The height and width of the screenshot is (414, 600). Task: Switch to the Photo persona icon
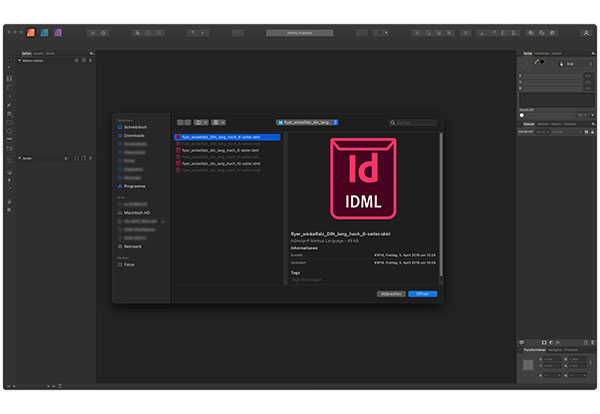click(58, 33)
